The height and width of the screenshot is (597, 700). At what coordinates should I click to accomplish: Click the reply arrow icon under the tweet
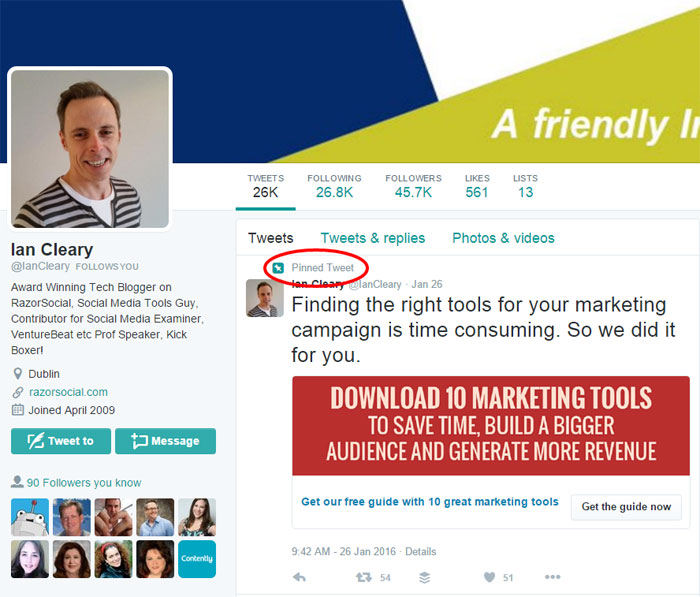click(x=299, y=577)
